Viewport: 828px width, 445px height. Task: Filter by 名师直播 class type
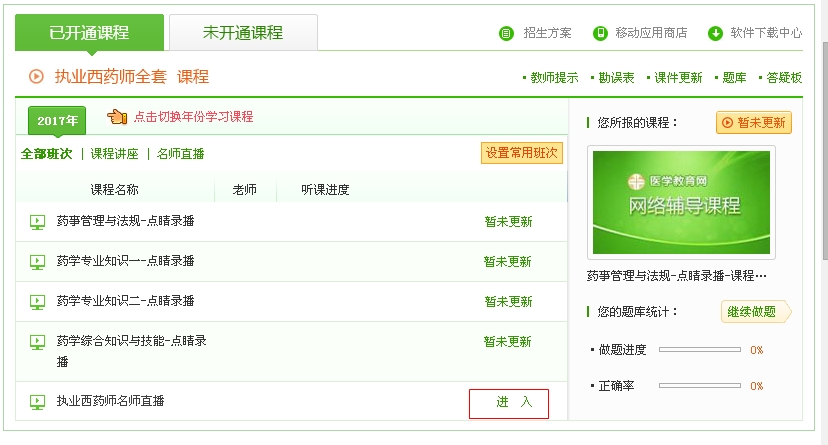[181, 154]
